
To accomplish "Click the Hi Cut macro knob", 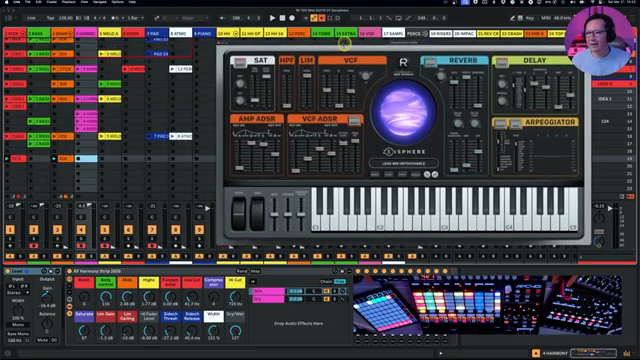I will click(235, 296).
